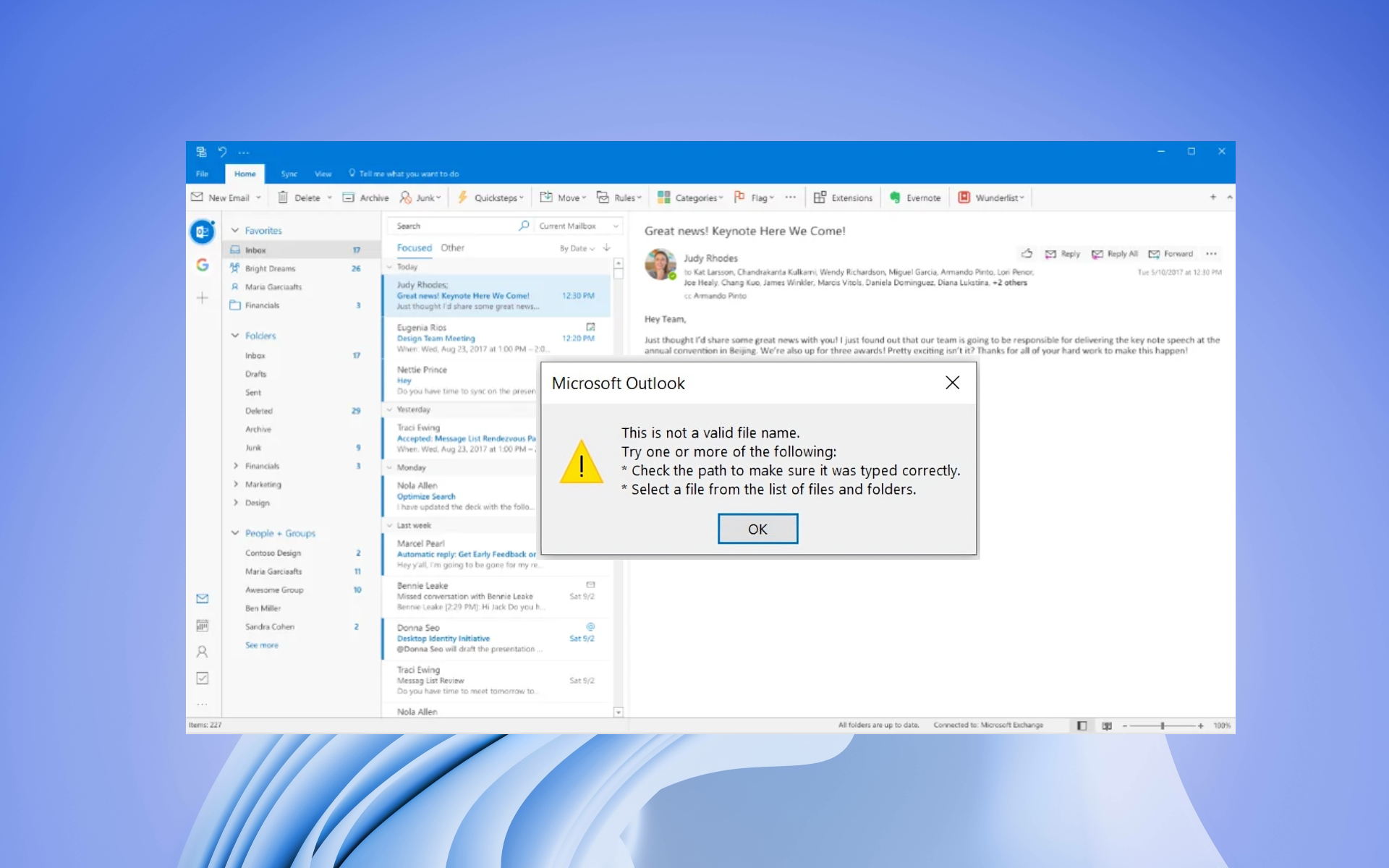Click the Archive icon in the ribbon
The width and height of the screenshot is (1389, 868).
click(x=349, y=197)
